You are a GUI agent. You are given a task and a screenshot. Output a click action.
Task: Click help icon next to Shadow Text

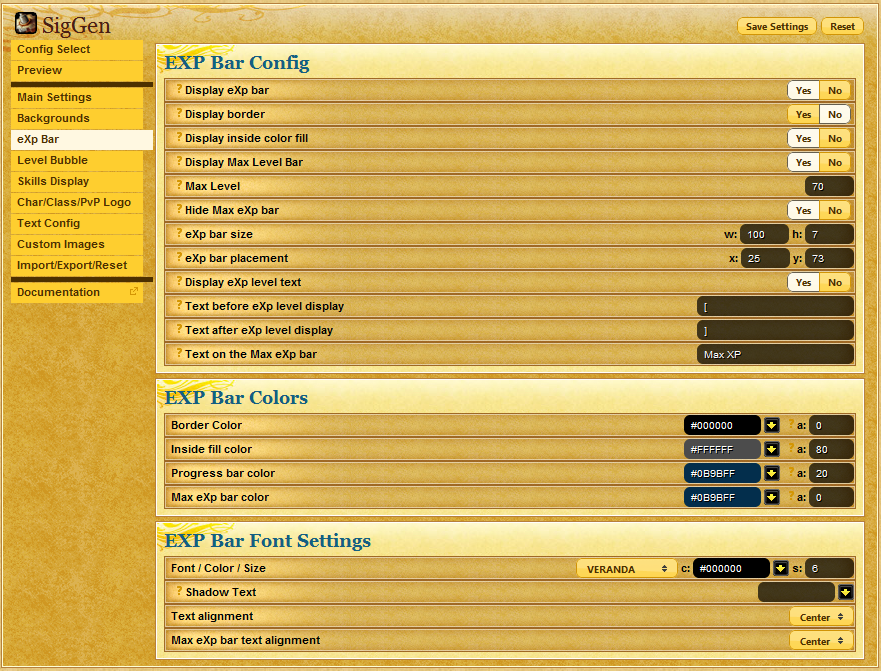tap(179, 592)
